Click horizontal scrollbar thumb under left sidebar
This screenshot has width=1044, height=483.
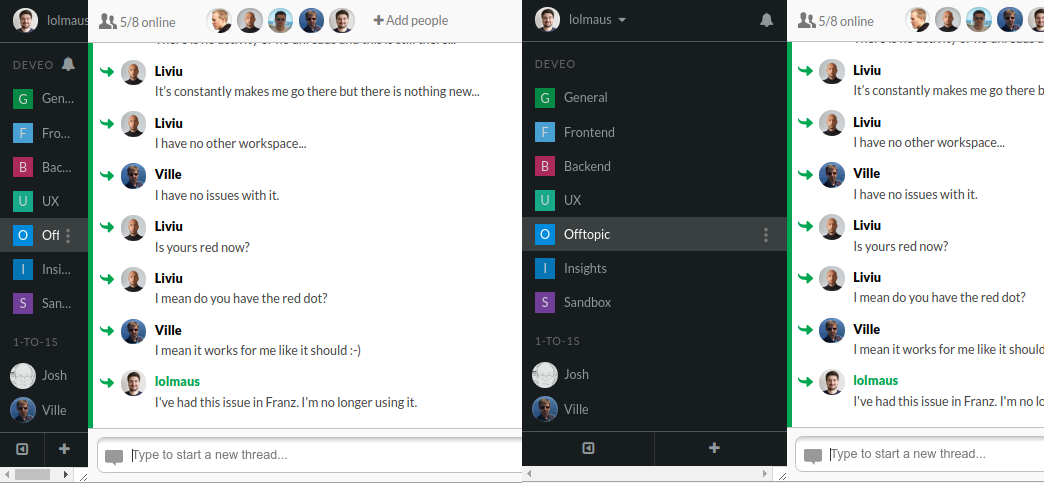click(x=32, y=475)
